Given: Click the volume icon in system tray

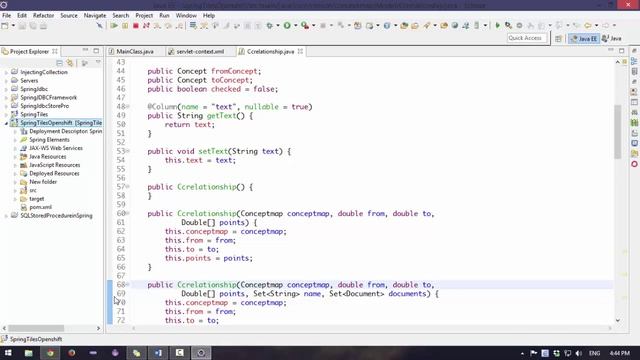Looking at the screenshot, I should 578,353.
